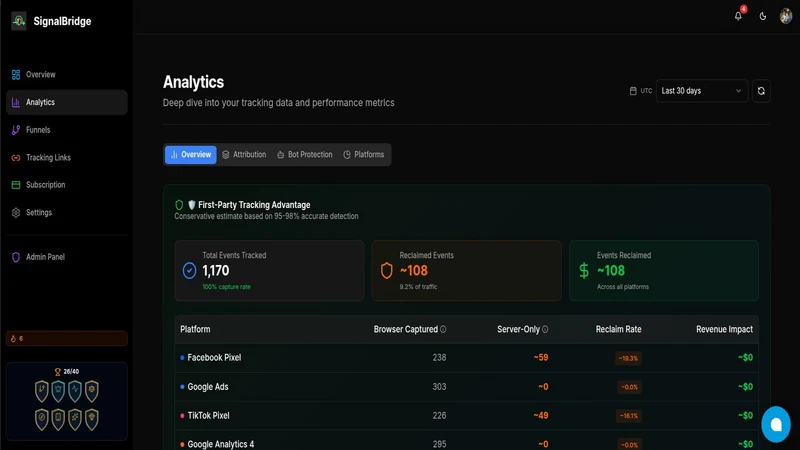The image size is (800, 450).
Task: Open Admin Panel
Action: [66, 257]
